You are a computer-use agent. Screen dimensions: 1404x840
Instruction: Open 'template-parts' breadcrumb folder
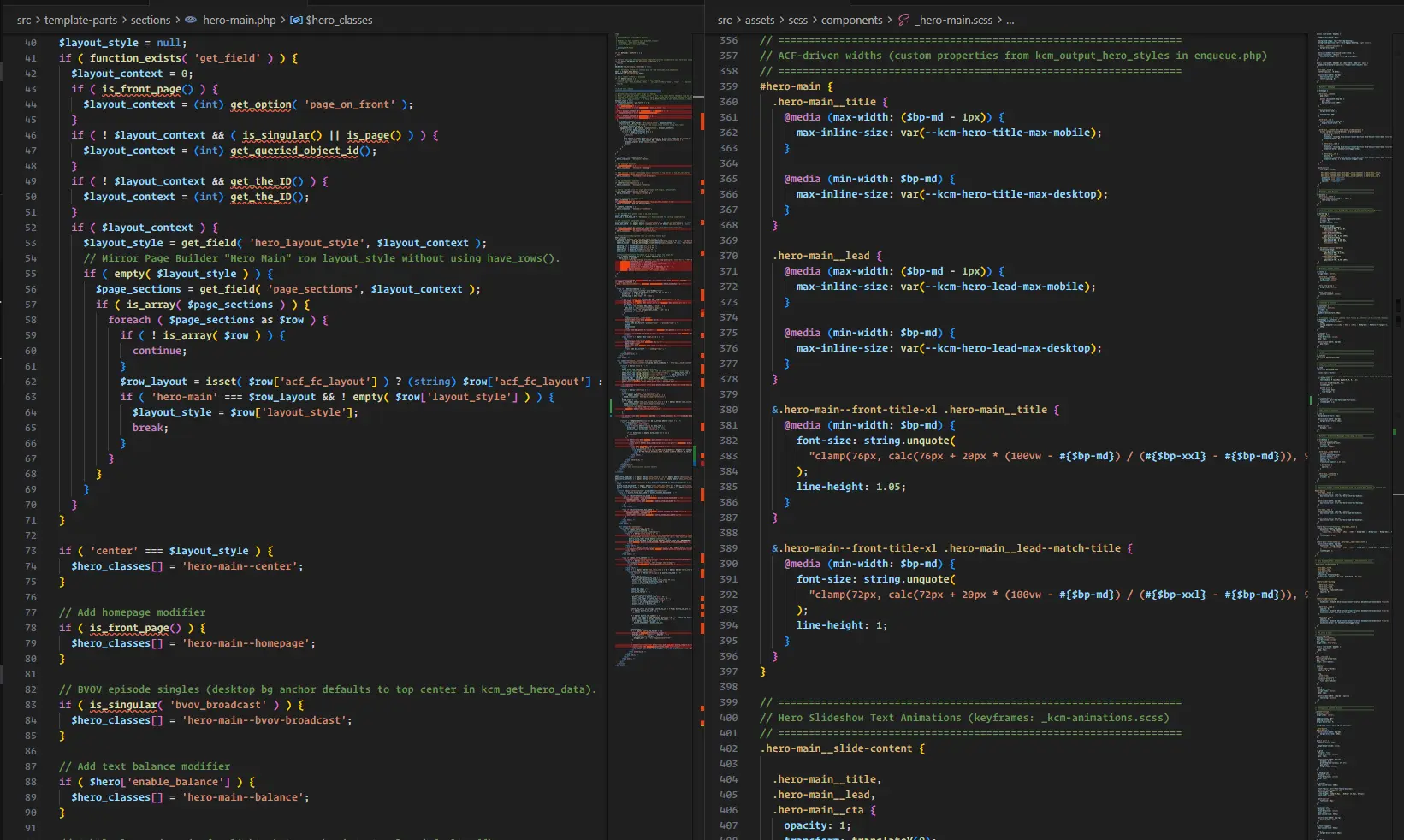click(81, 20)
